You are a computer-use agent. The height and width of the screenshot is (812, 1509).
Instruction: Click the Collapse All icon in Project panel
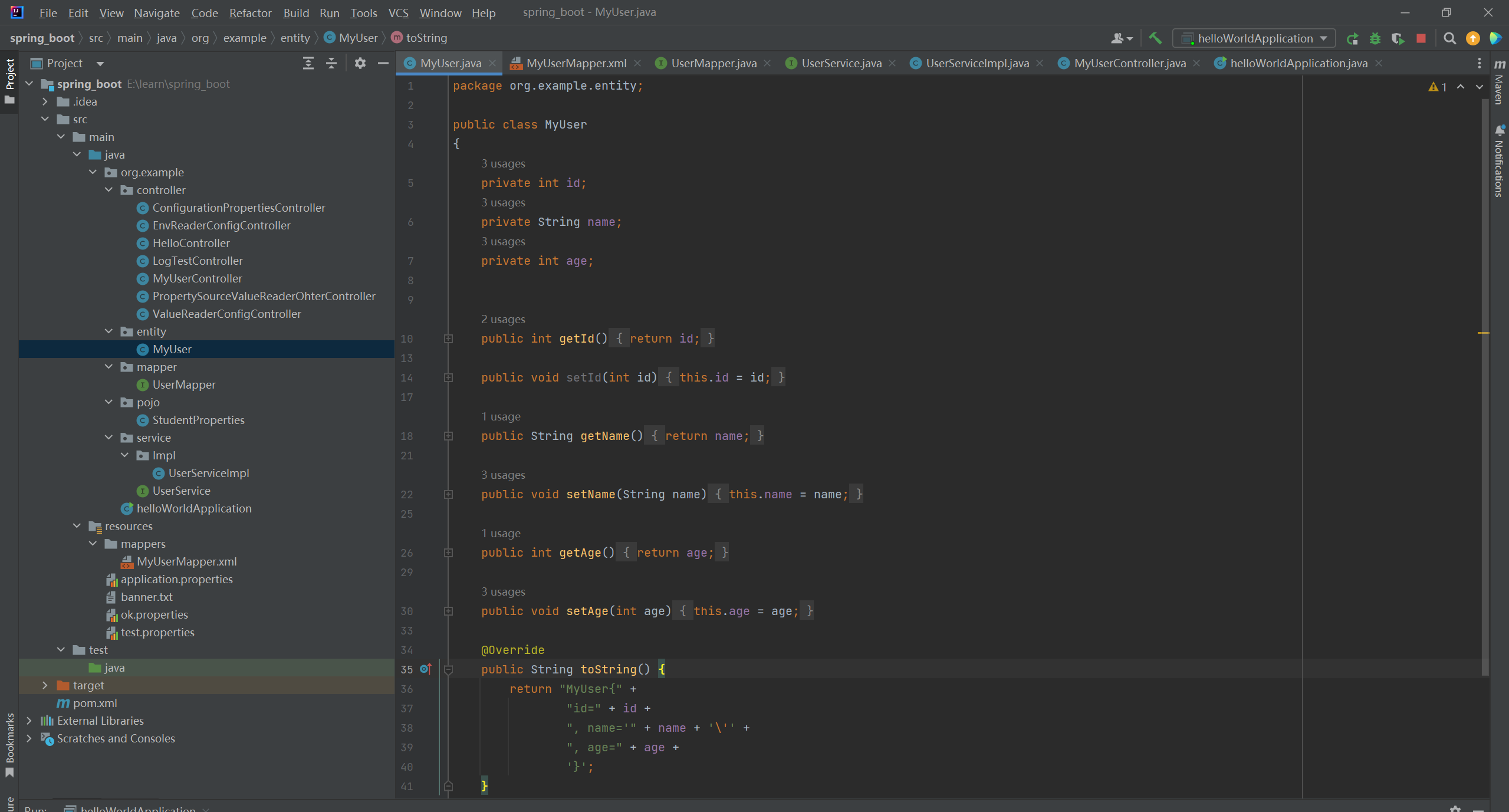point(331,63)
